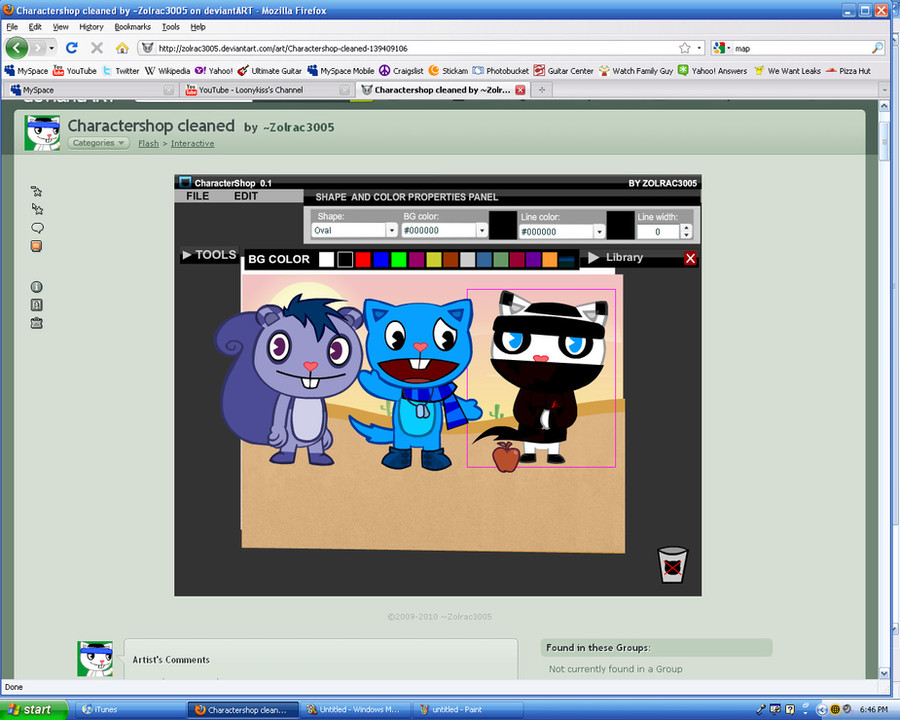Open the Stickam bookmark
Viewport: 900px width, 720px height.
coord(448,71)
